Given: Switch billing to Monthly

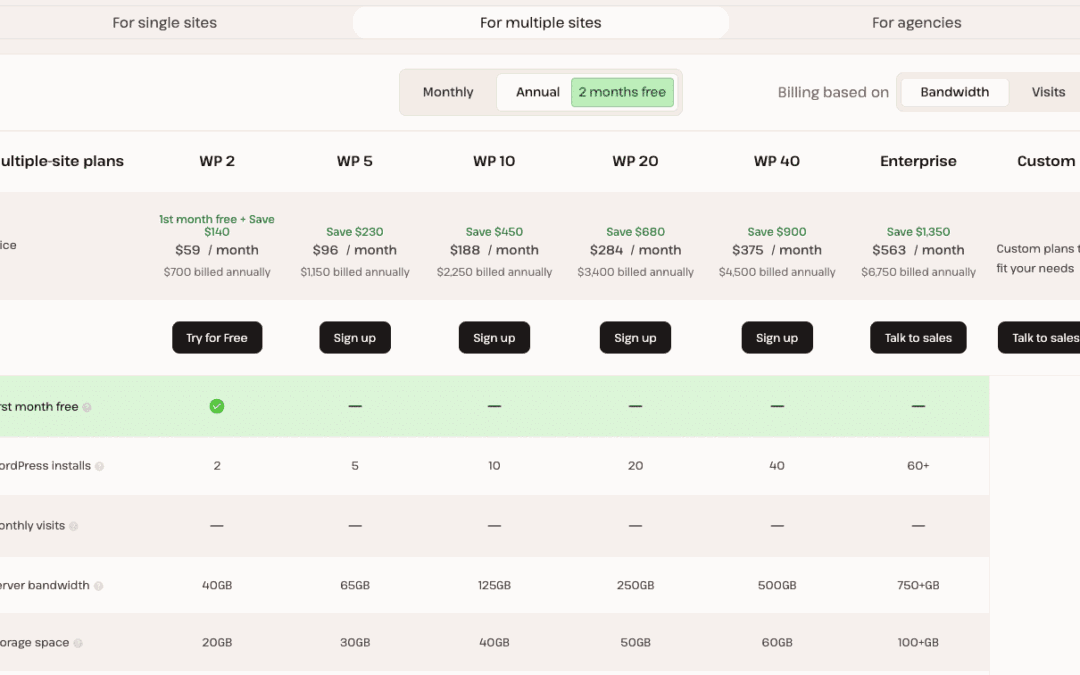Looking at the screenshot, I should pyautogui.click(x=448, y=91).
